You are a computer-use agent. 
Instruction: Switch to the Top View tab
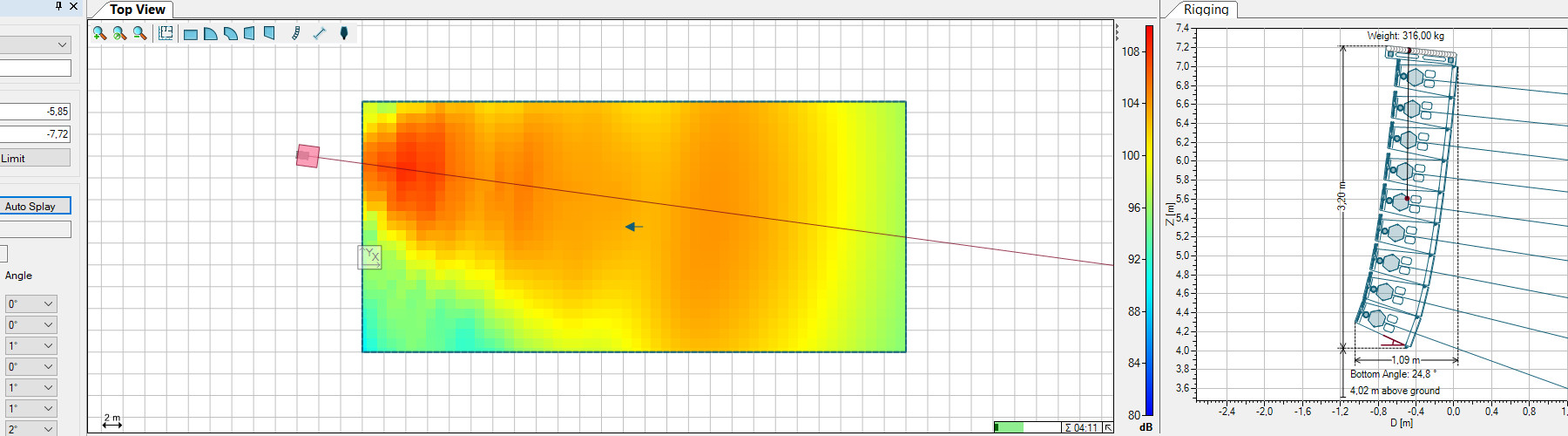coord(137,10)
